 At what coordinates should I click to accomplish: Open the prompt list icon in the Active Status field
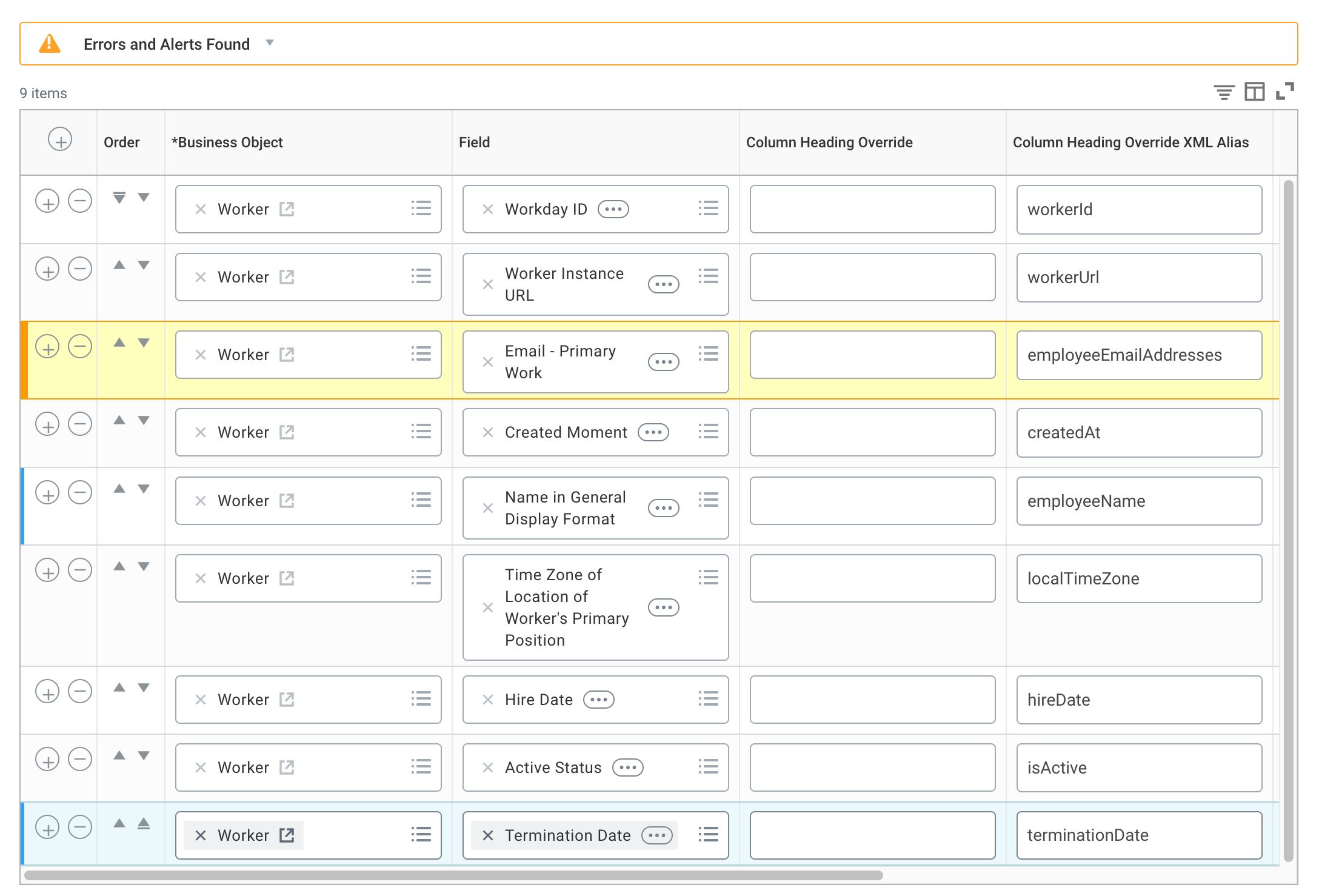pos(708,767)
